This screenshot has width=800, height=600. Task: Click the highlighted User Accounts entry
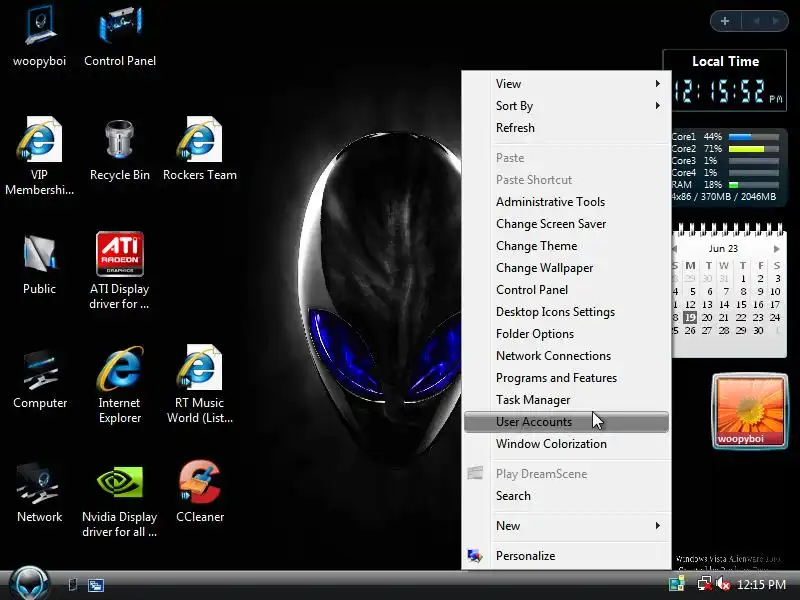click(566, 421)
